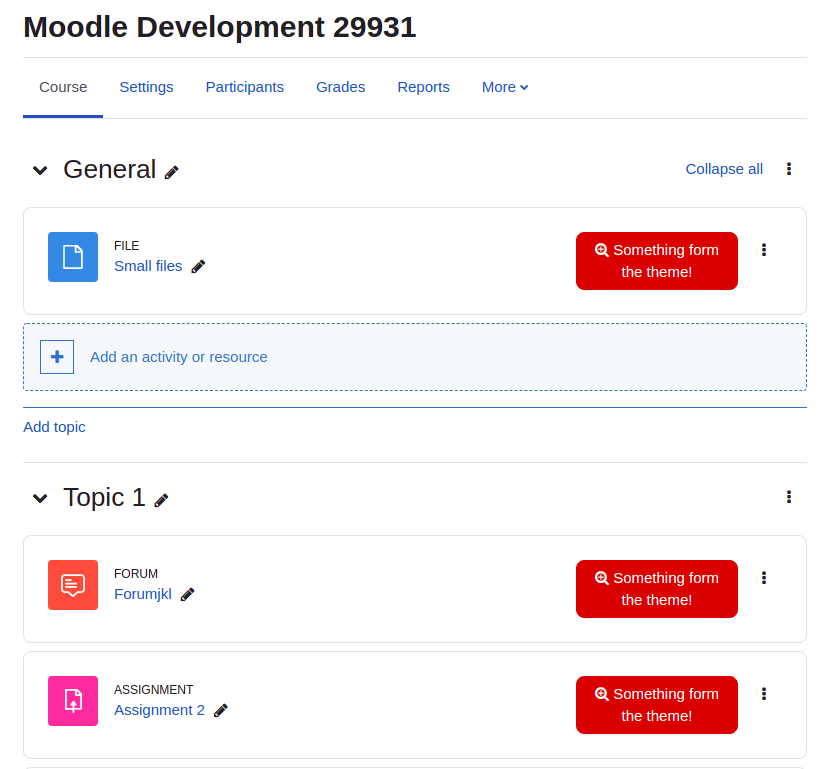Click the ASSIGNMENT type label
Screen dimensions: 822x769
[x=154, y=689]
